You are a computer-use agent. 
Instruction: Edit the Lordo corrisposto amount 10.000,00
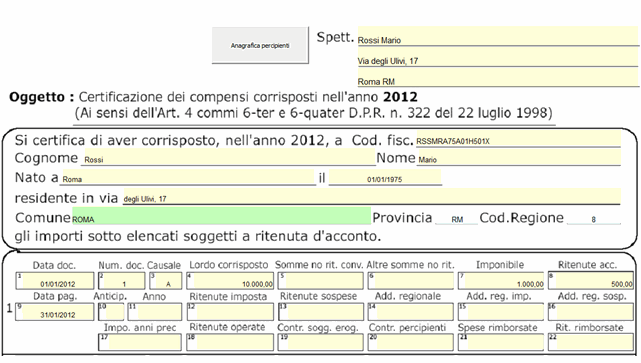click(x=230, y=281)
